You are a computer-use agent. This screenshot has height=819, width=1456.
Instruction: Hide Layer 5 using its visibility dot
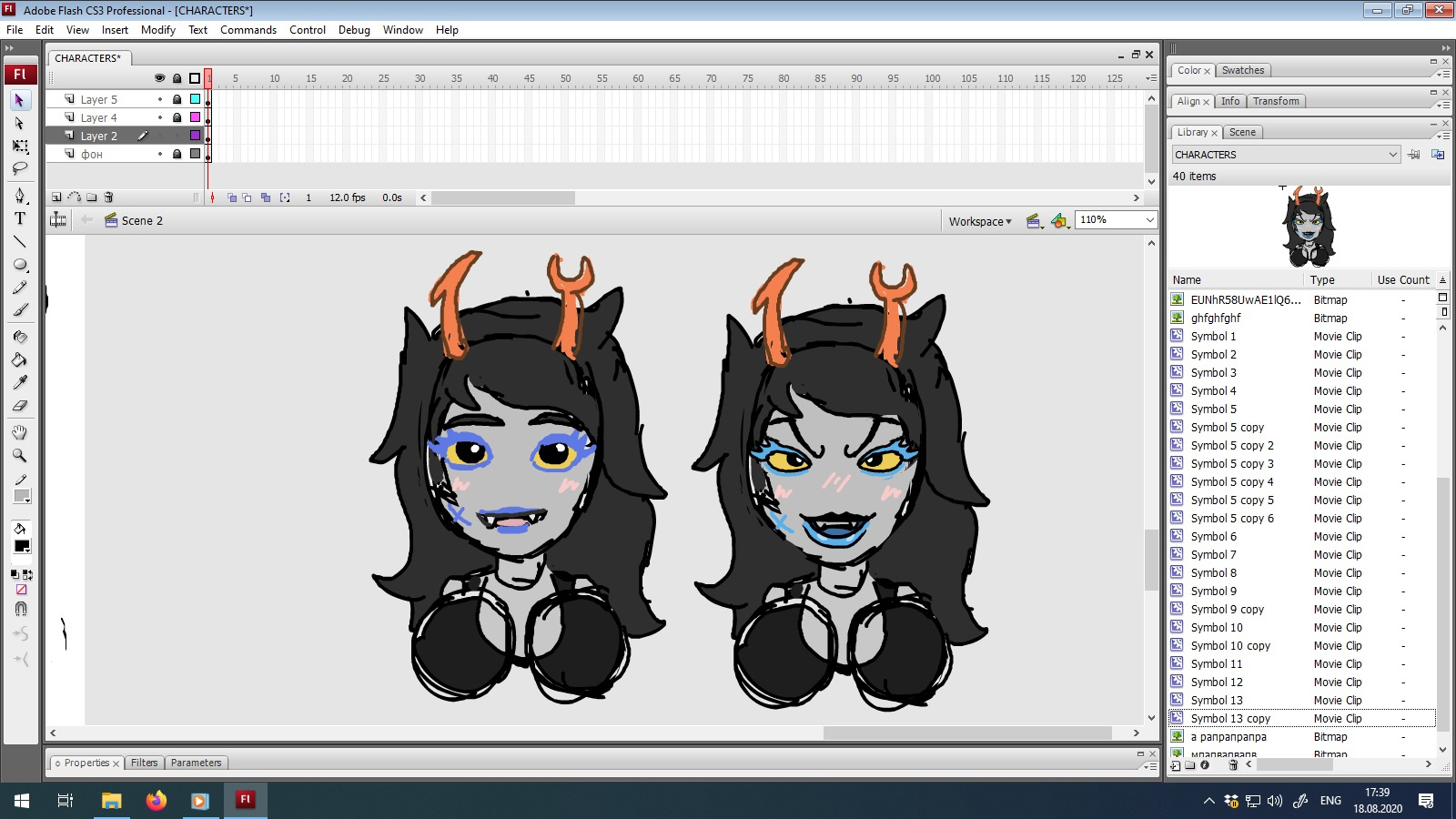click(160, 99)
